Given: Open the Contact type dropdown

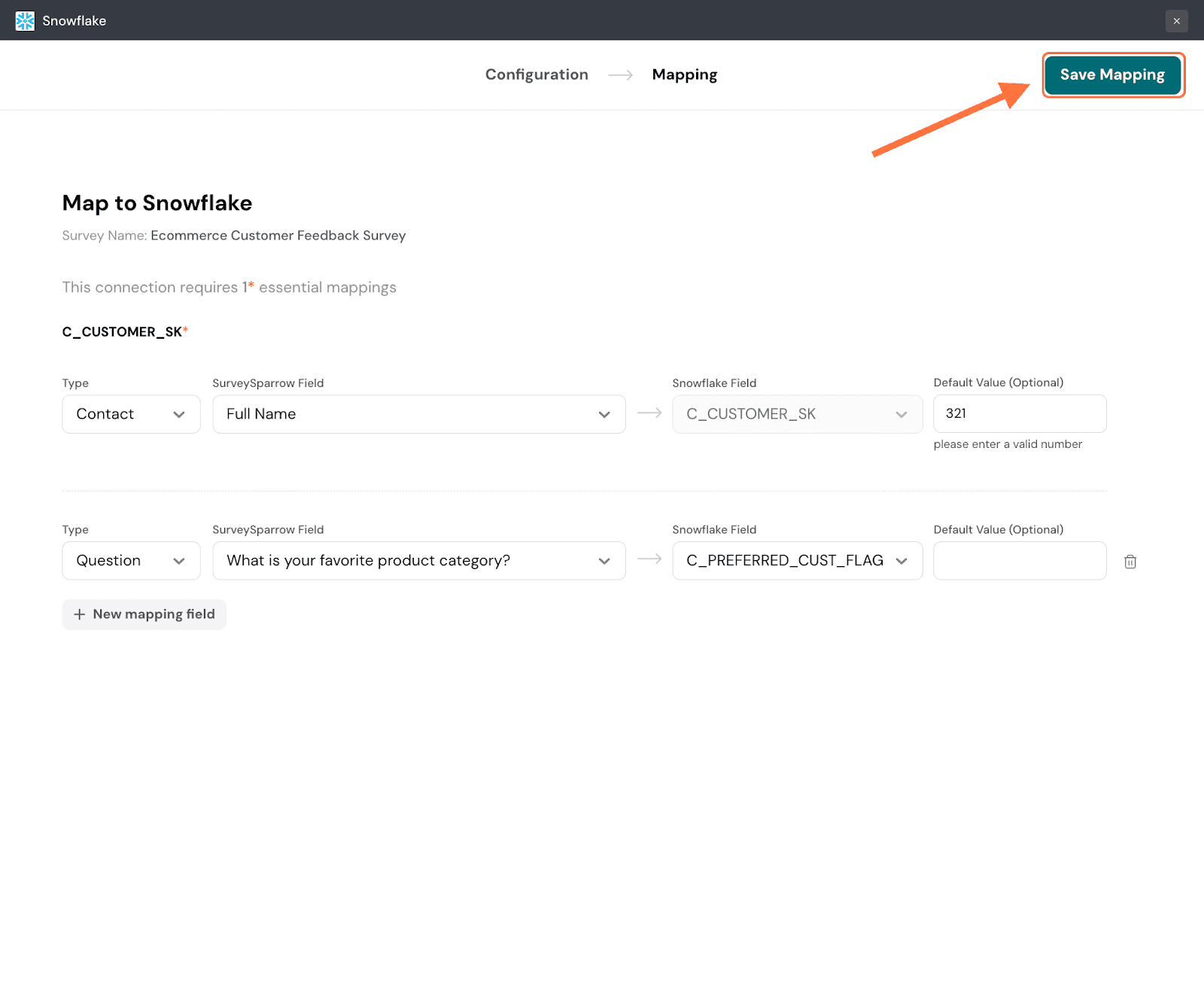Looking at the screenshot, I should point(131,414).
